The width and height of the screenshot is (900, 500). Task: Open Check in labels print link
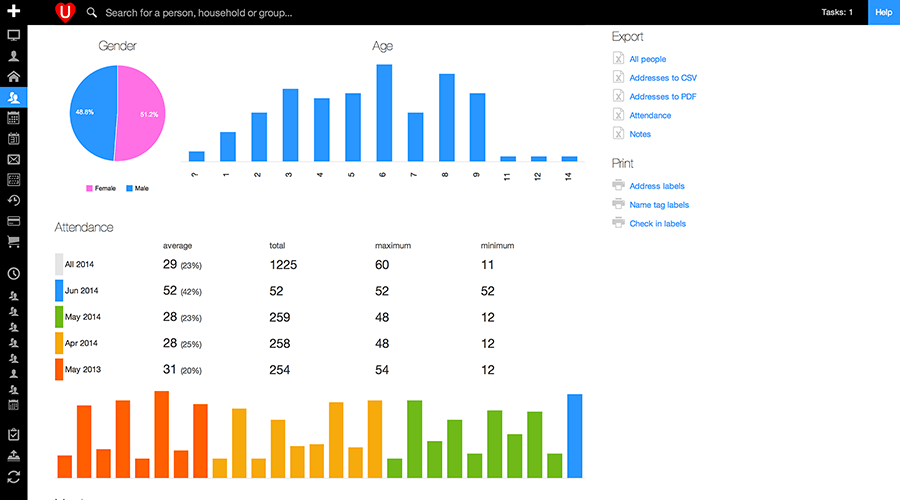pos(657,224)
